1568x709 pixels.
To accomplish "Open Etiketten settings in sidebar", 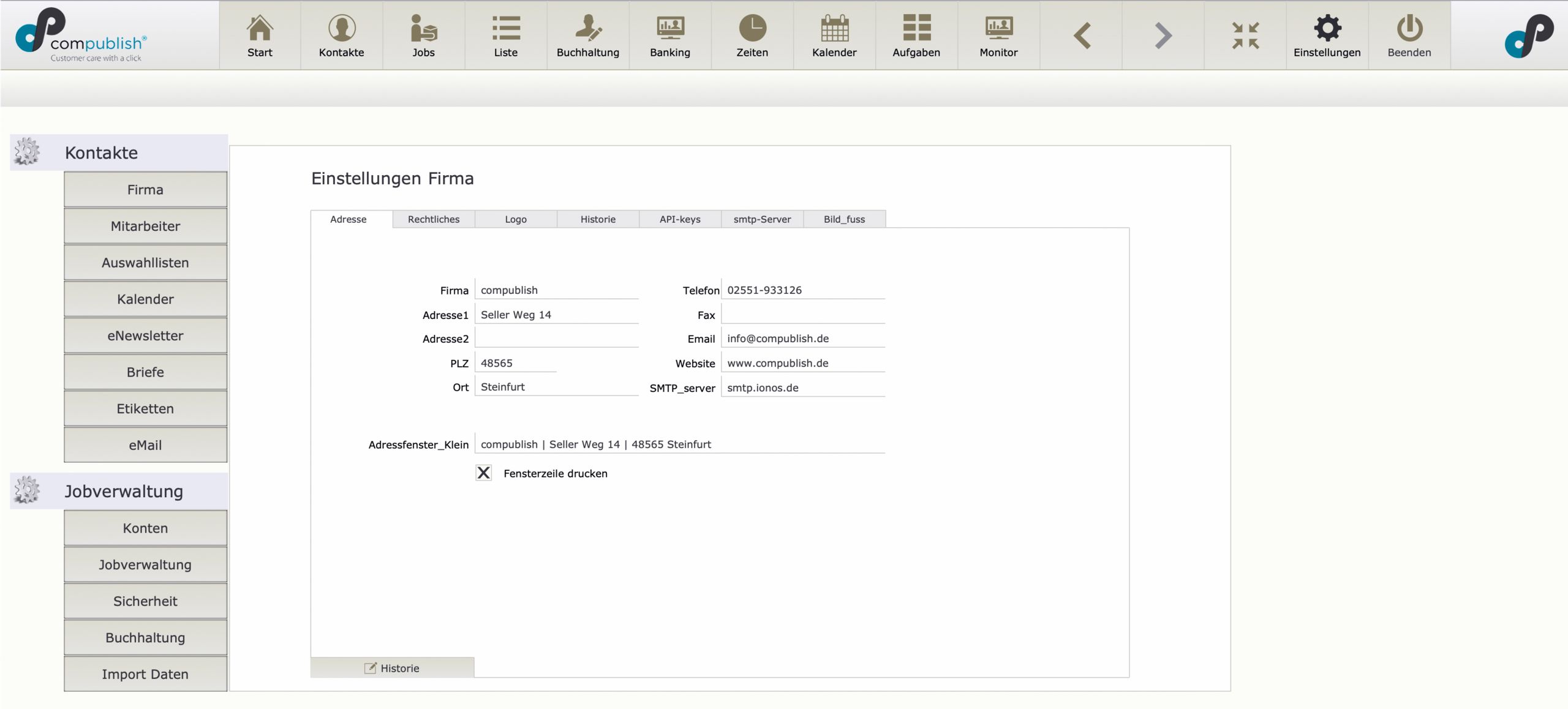I will coord(145,408).
